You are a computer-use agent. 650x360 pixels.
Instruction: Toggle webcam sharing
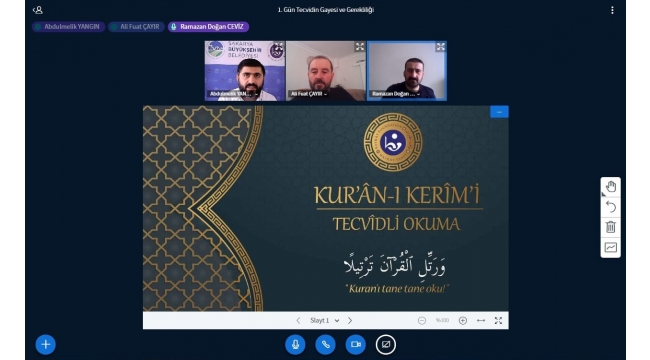[x=356, y=345]
